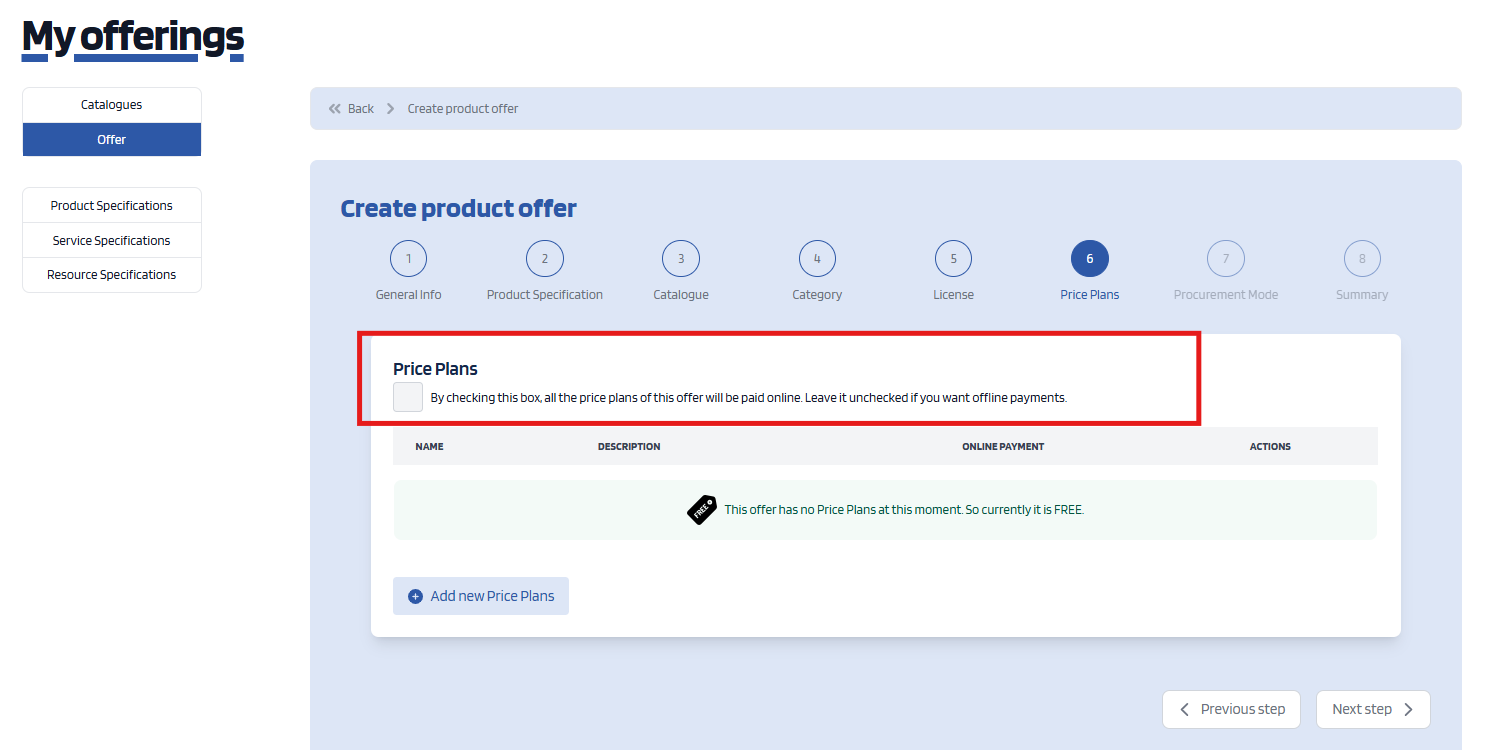
Task: Open Resource Specifications in sidebar
Action: pyautogui.click(x=112, y=275)
